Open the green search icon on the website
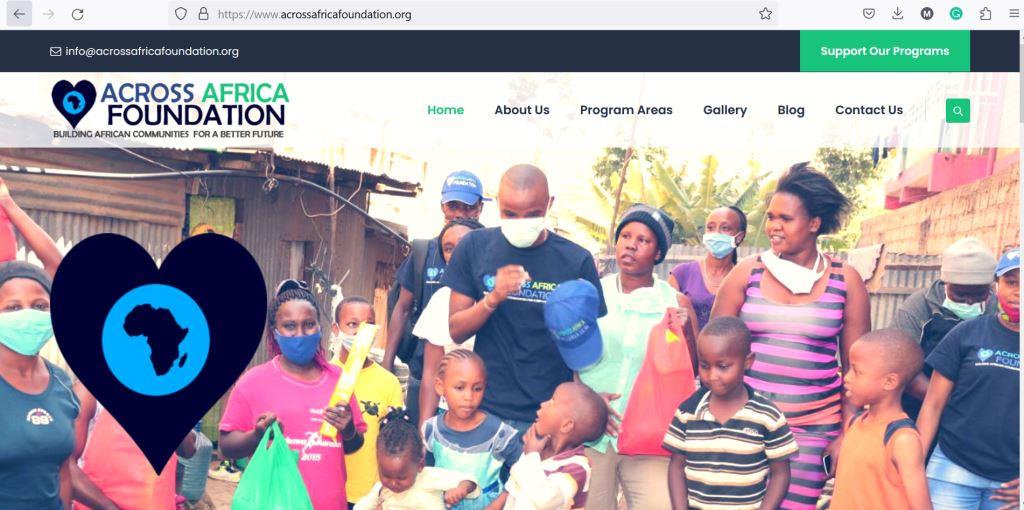The image size is (1024, 510). [957, 111]
